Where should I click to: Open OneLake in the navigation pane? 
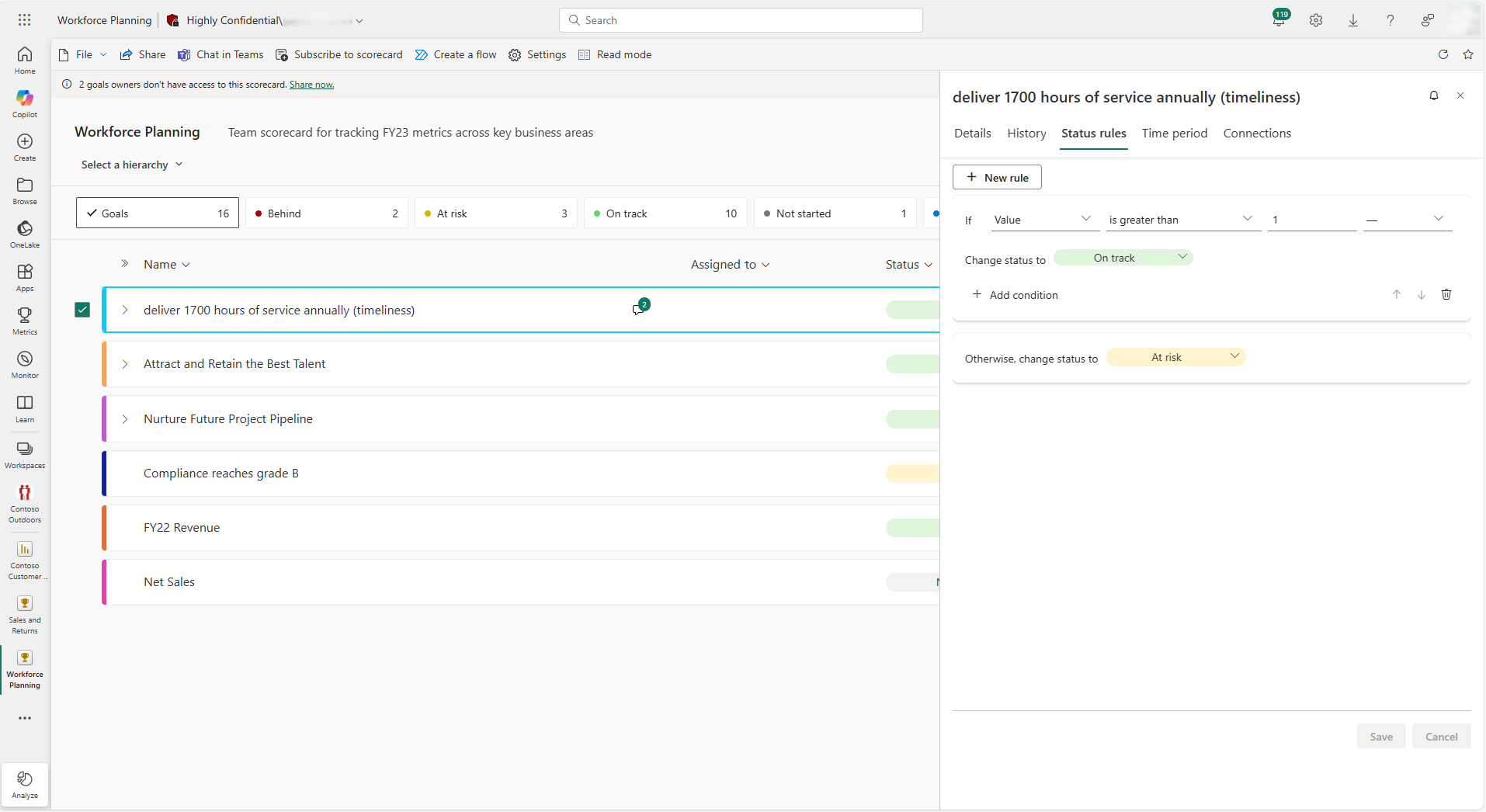25,234
